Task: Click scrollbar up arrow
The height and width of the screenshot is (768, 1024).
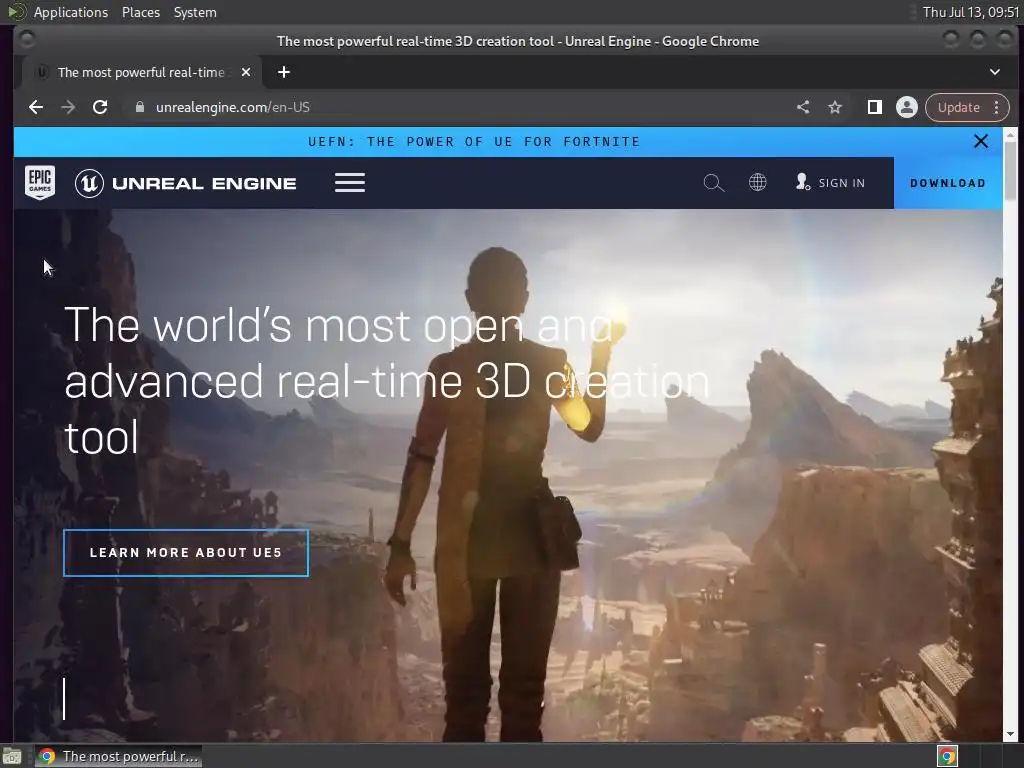Action: pyautogui.click(x=1010, y=135)
